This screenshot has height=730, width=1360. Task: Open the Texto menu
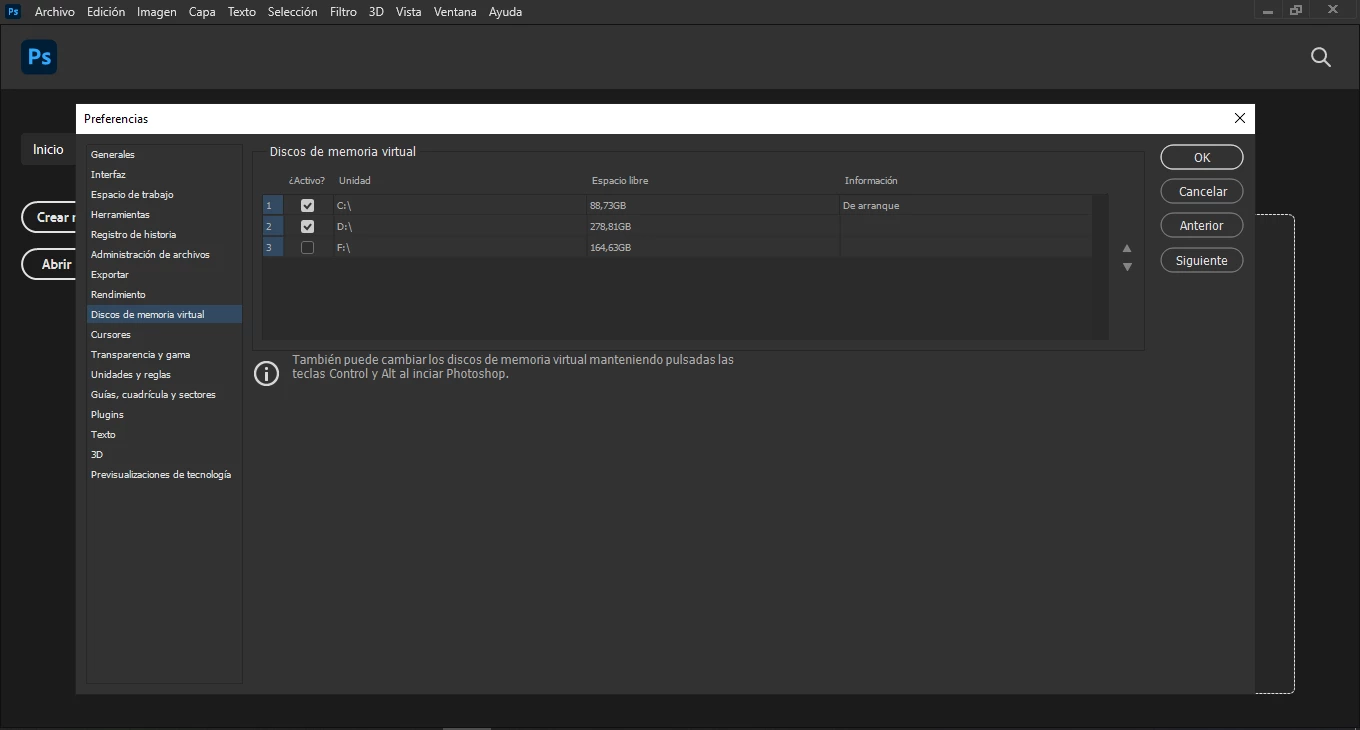(x=242, y=12)
